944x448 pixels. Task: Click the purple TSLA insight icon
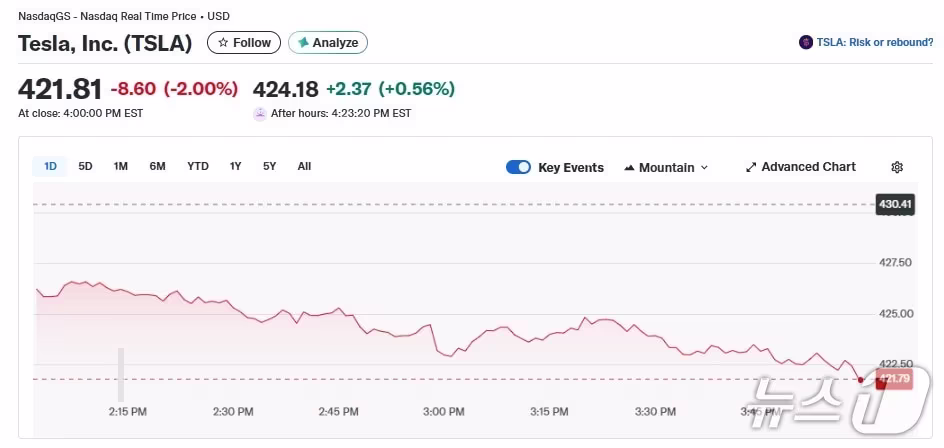806,42
